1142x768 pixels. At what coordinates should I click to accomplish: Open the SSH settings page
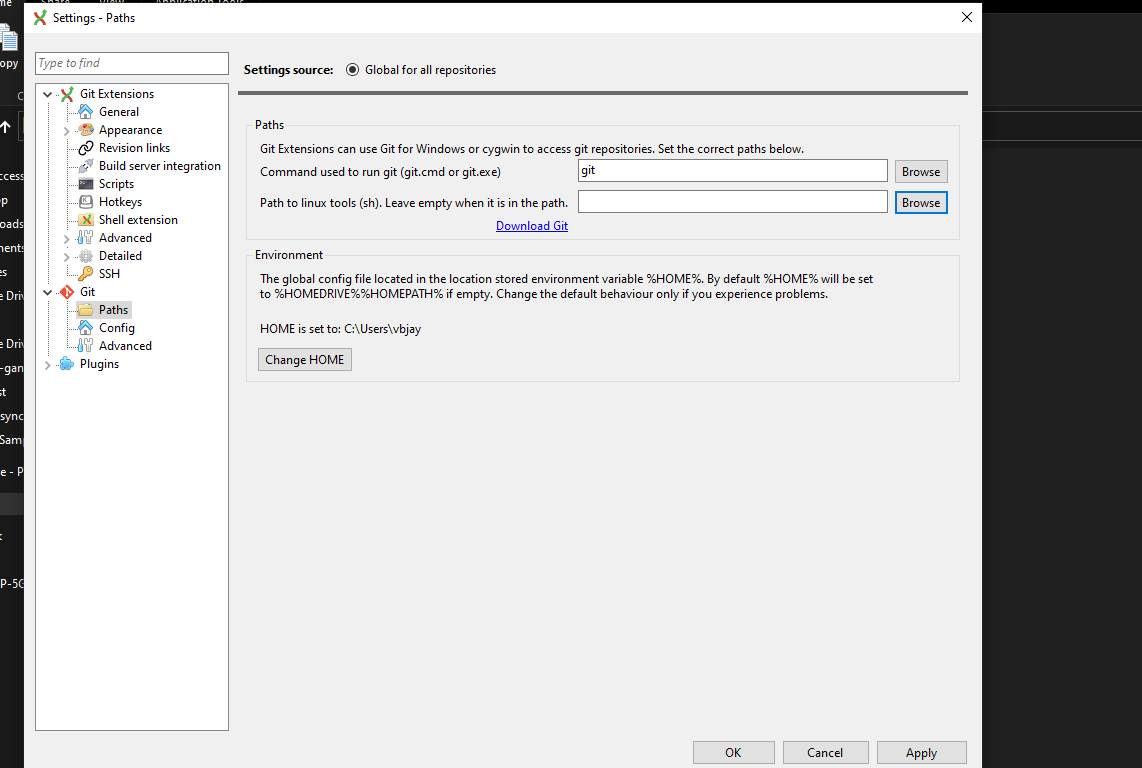click(109, 273)
